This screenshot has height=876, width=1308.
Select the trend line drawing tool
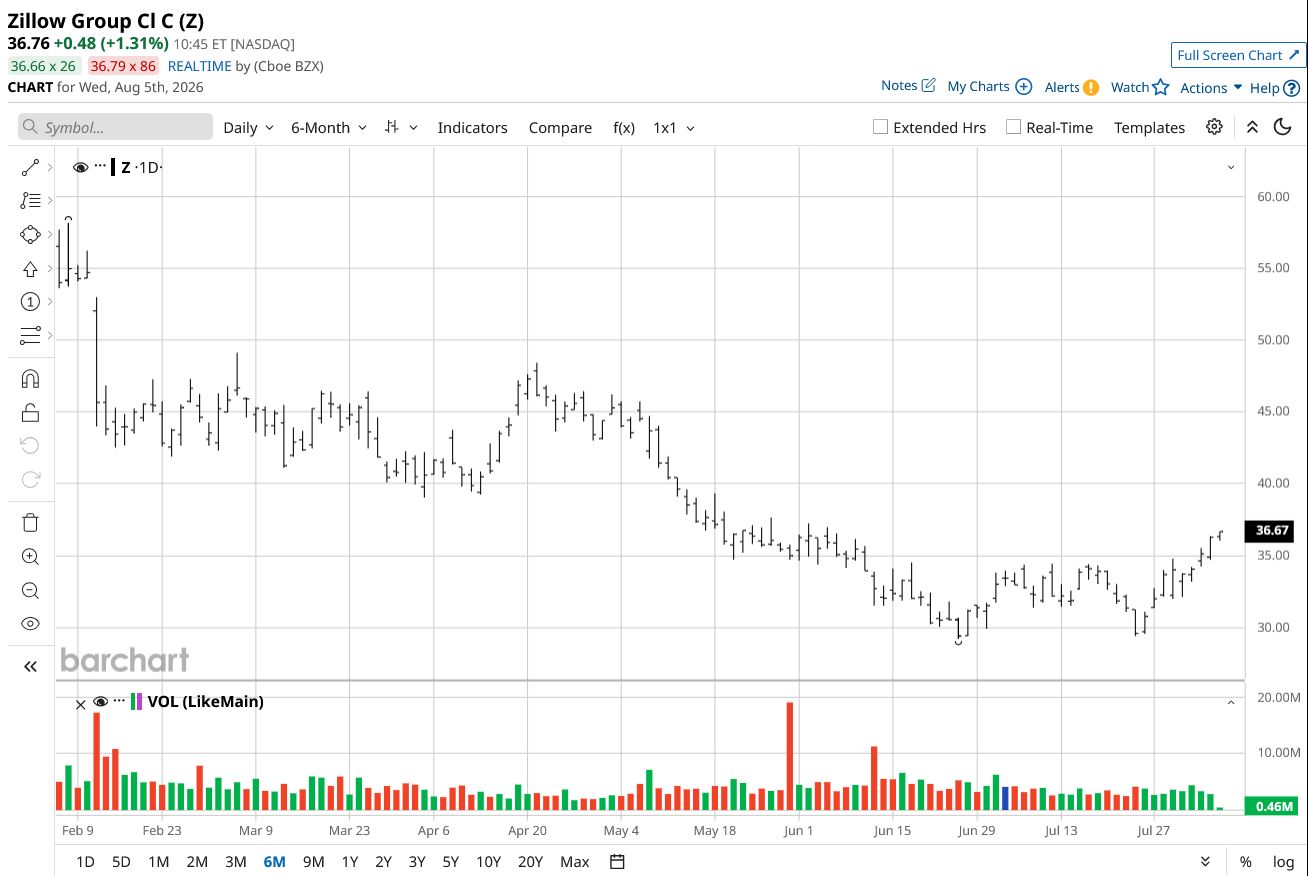[30, 167]
